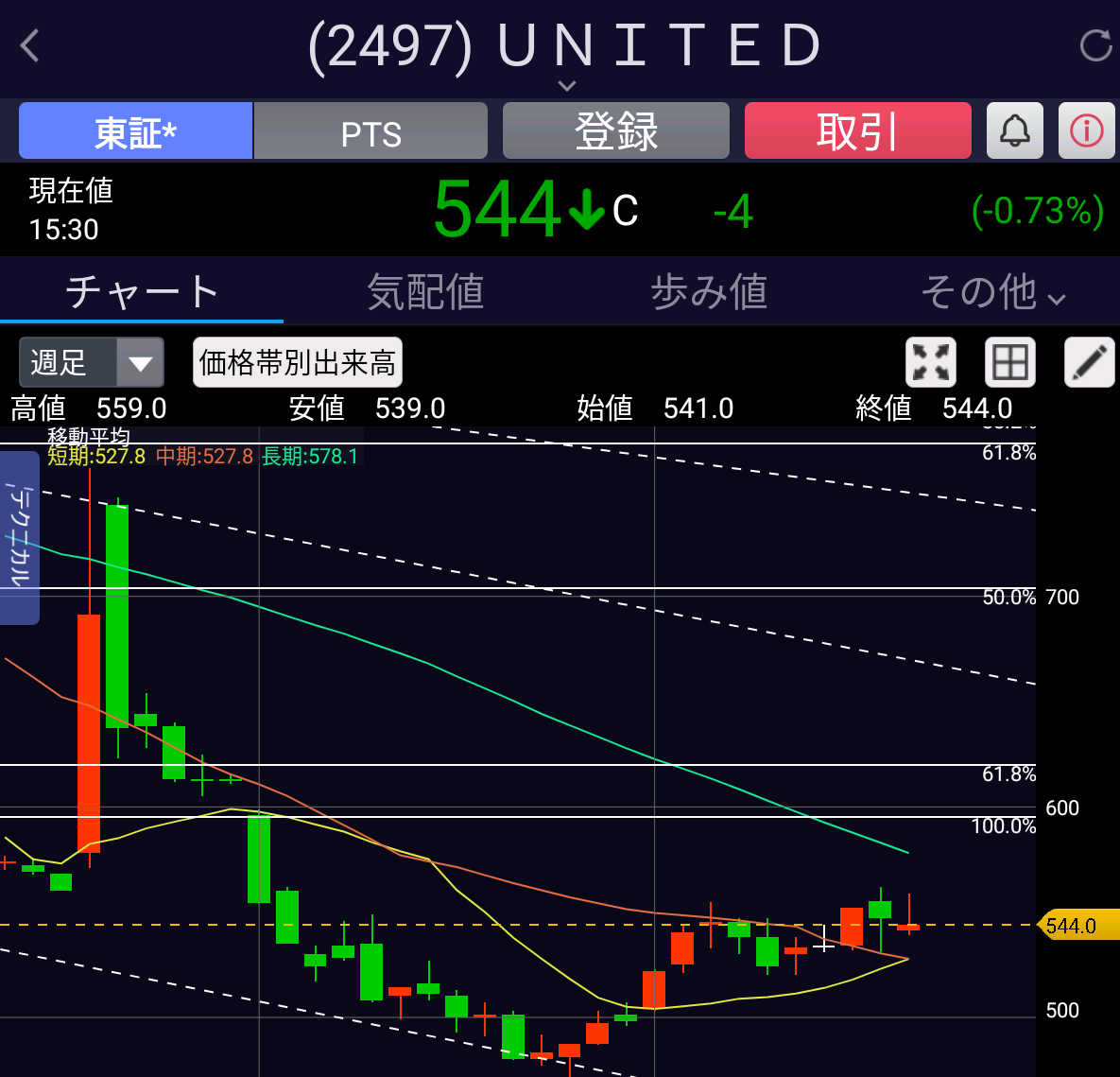Image resolution: width=1120 pixels, height=1077 pixels.
Task: Open the multi-chart grid layout
Action: (1009, 362)
